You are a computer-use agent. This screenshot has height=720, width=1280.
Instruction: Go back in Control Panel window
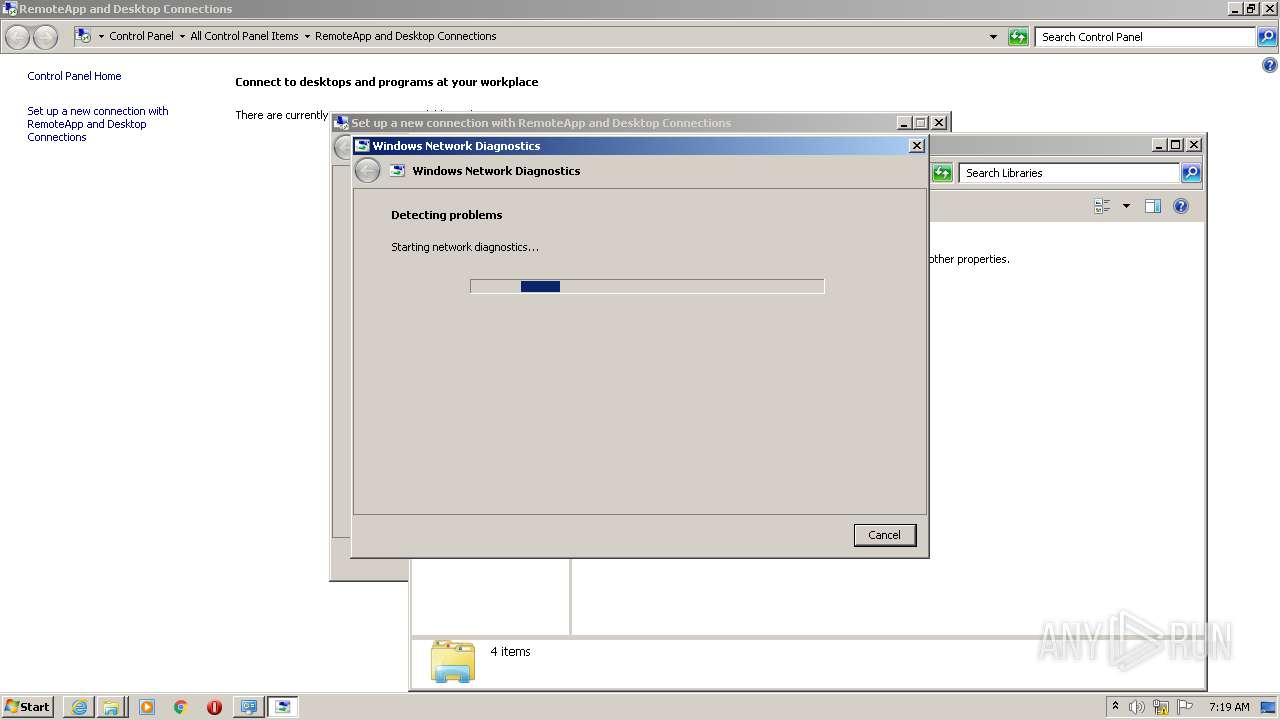click(18, 37)
